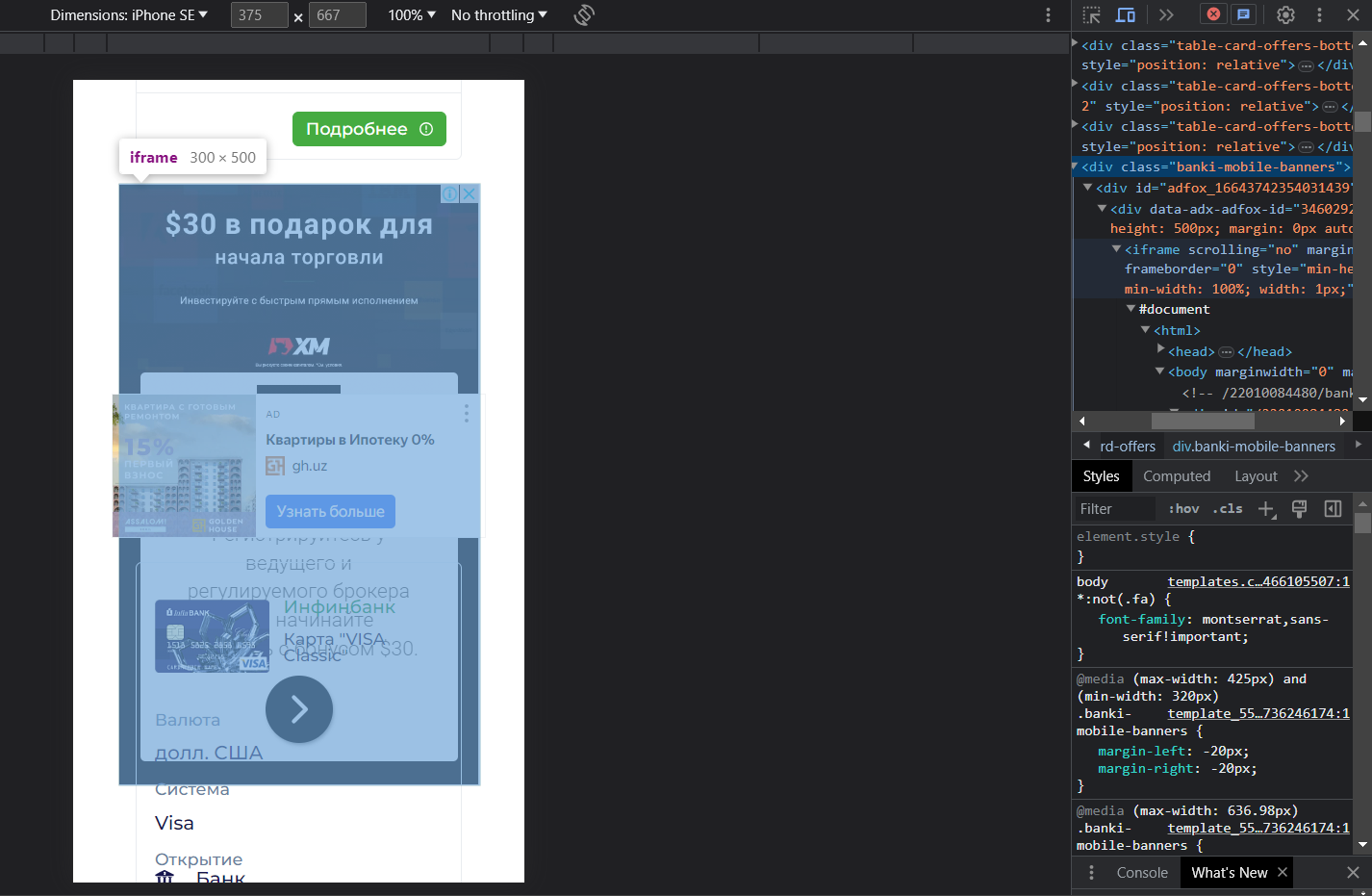Image resolution: width=1372 pixels, height=896 pixels.
Task: Edit the viewport height field 667
Action: [x=338, y=15]
